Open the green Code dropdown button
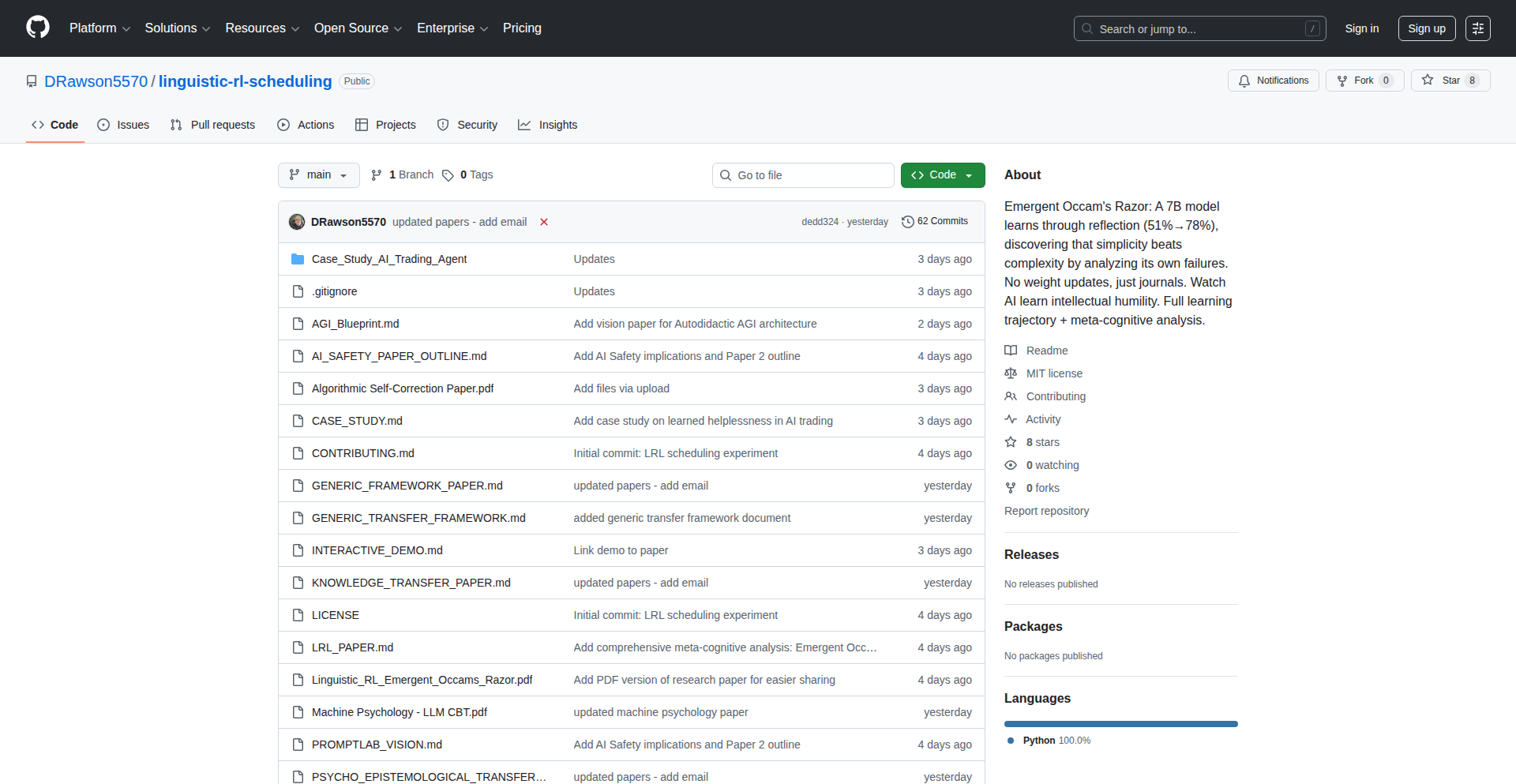This screenshot has height=784, width=1516. pyautogui.click(x=942, y=175)
